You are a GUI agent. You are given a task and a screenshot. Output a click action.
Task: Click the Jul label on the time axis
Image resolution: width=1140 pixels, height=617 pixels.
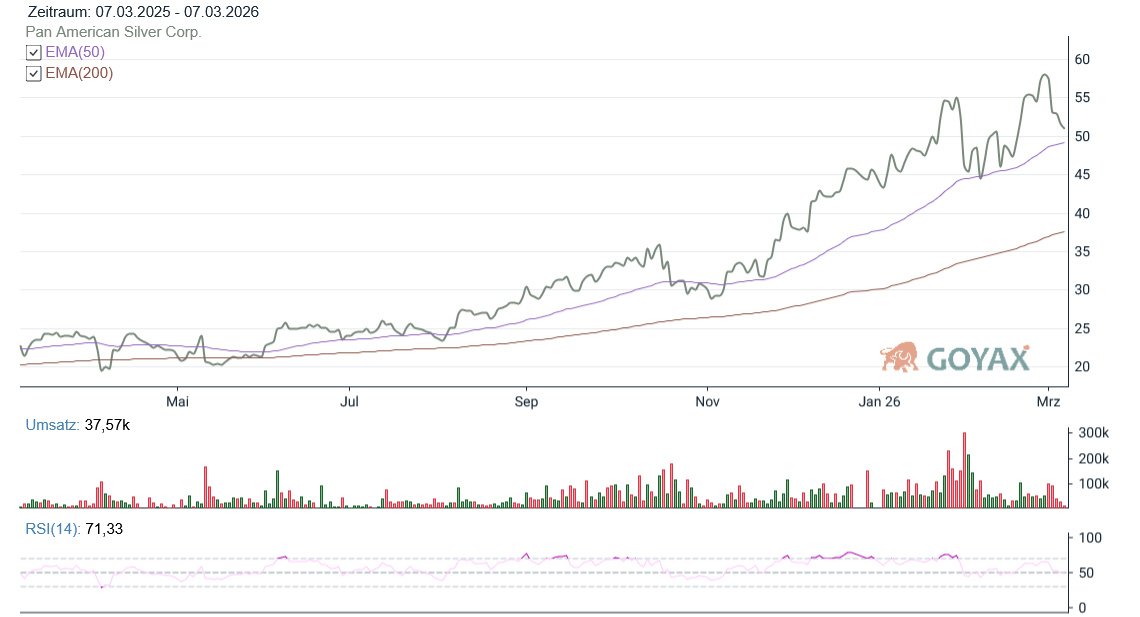[x=349, y=402]
